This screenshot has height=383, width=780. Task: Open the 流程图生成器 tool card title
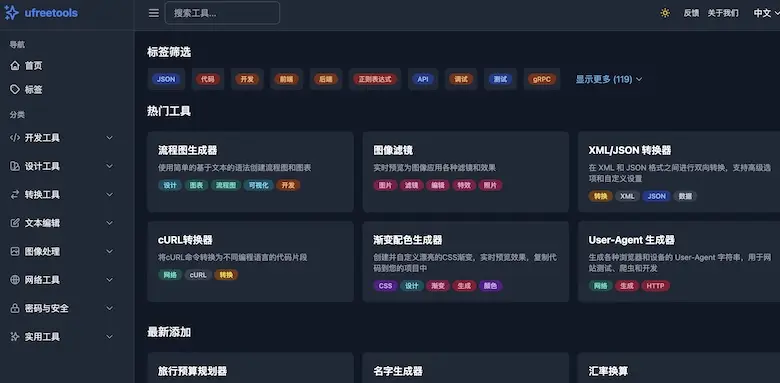188,150
